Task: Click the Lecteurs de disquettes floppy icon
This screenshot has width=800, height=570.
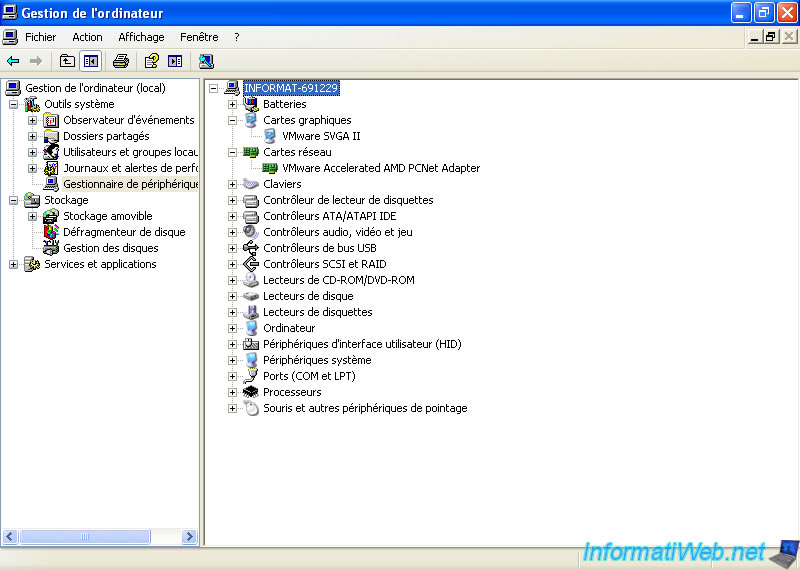Action: (x=251, y=312)
